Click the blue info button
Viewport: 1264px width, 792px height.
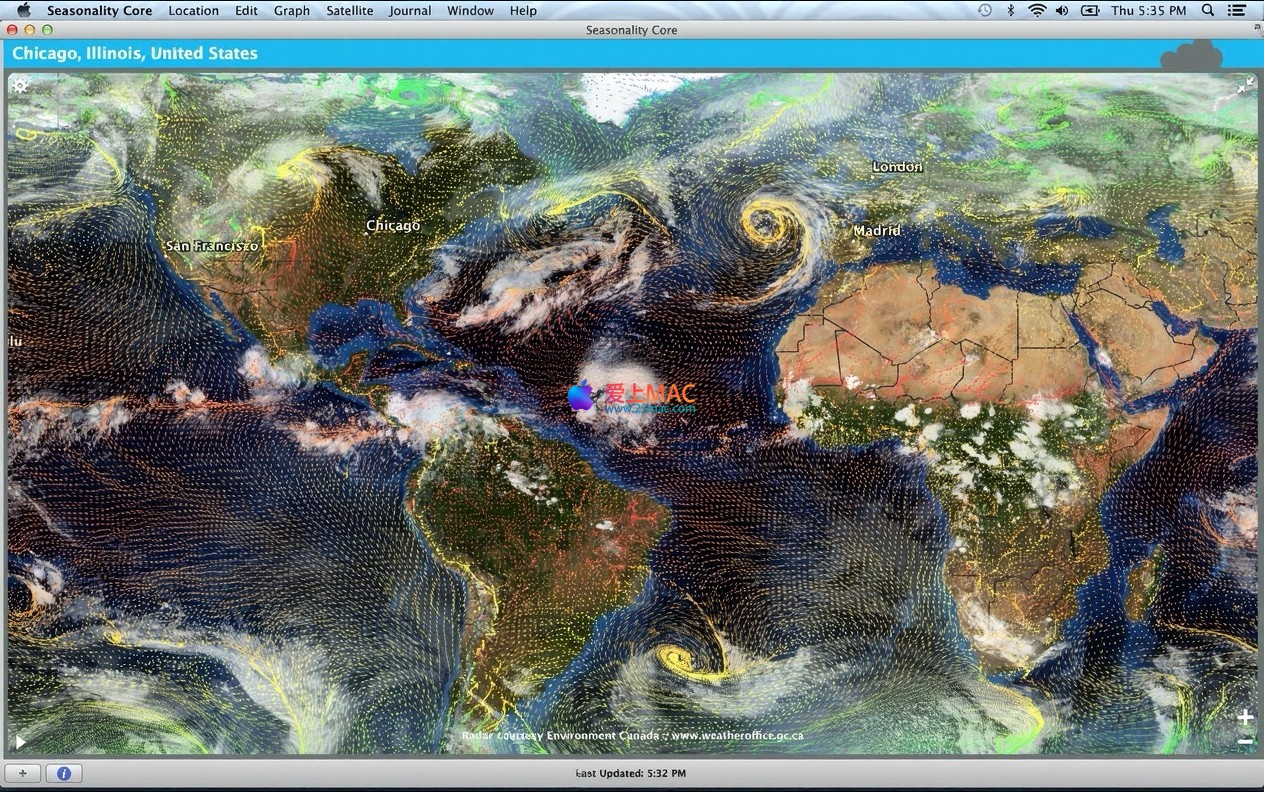click(64, 773)
